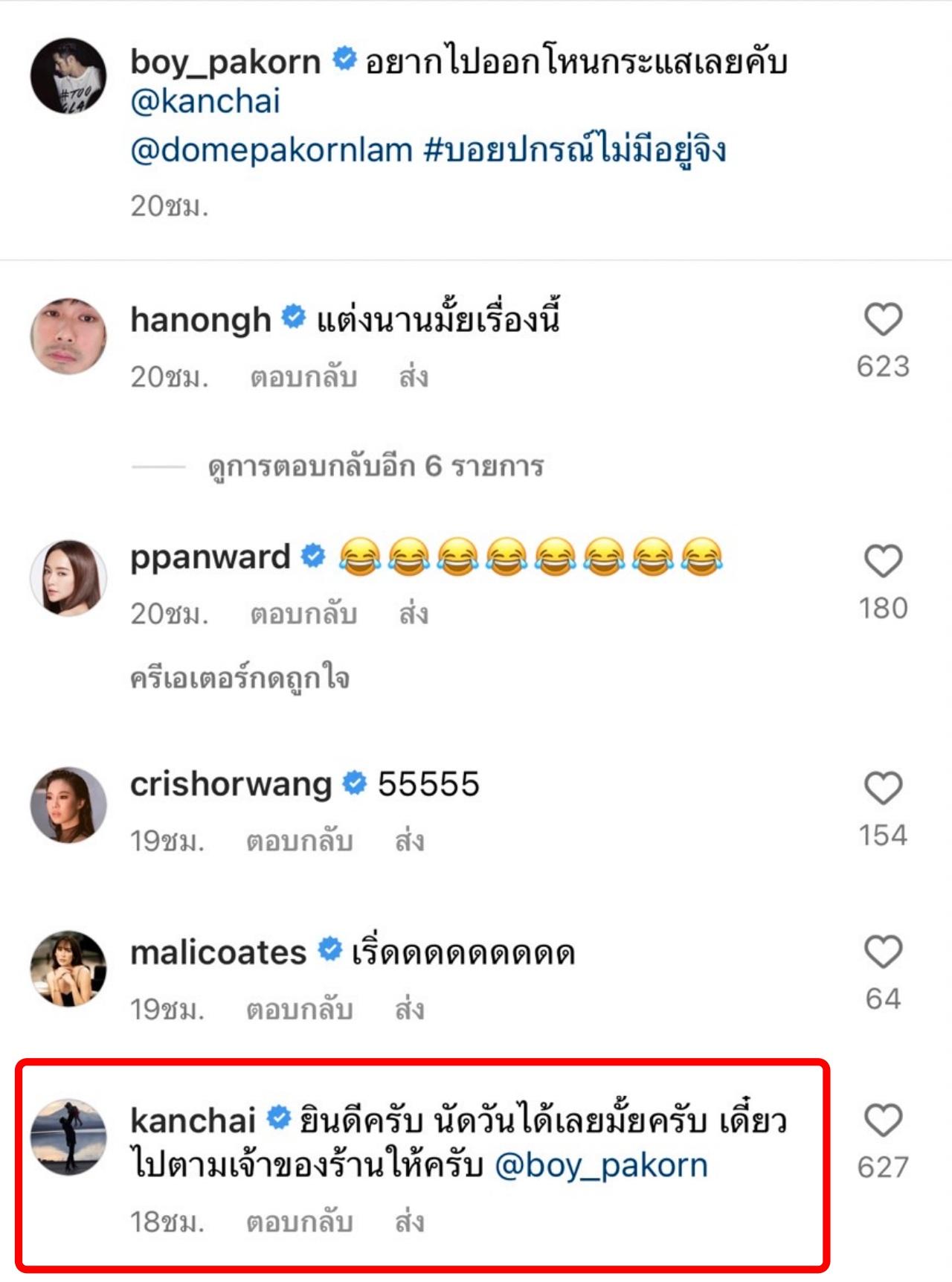View ppanward's profile photo

pyautogui.click(x=68, y=577)
